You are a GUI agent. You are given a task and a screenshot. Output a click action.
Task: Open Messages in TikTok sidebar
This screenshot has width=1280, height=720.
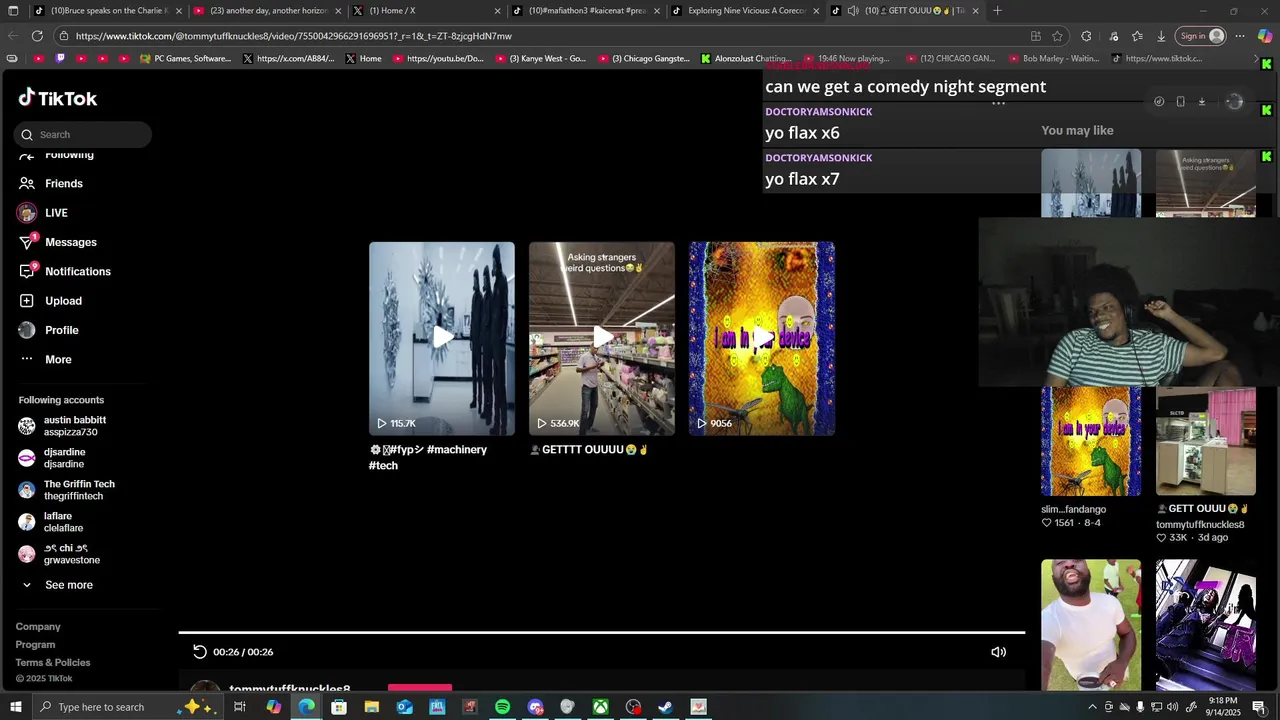[x=58, y=242]
